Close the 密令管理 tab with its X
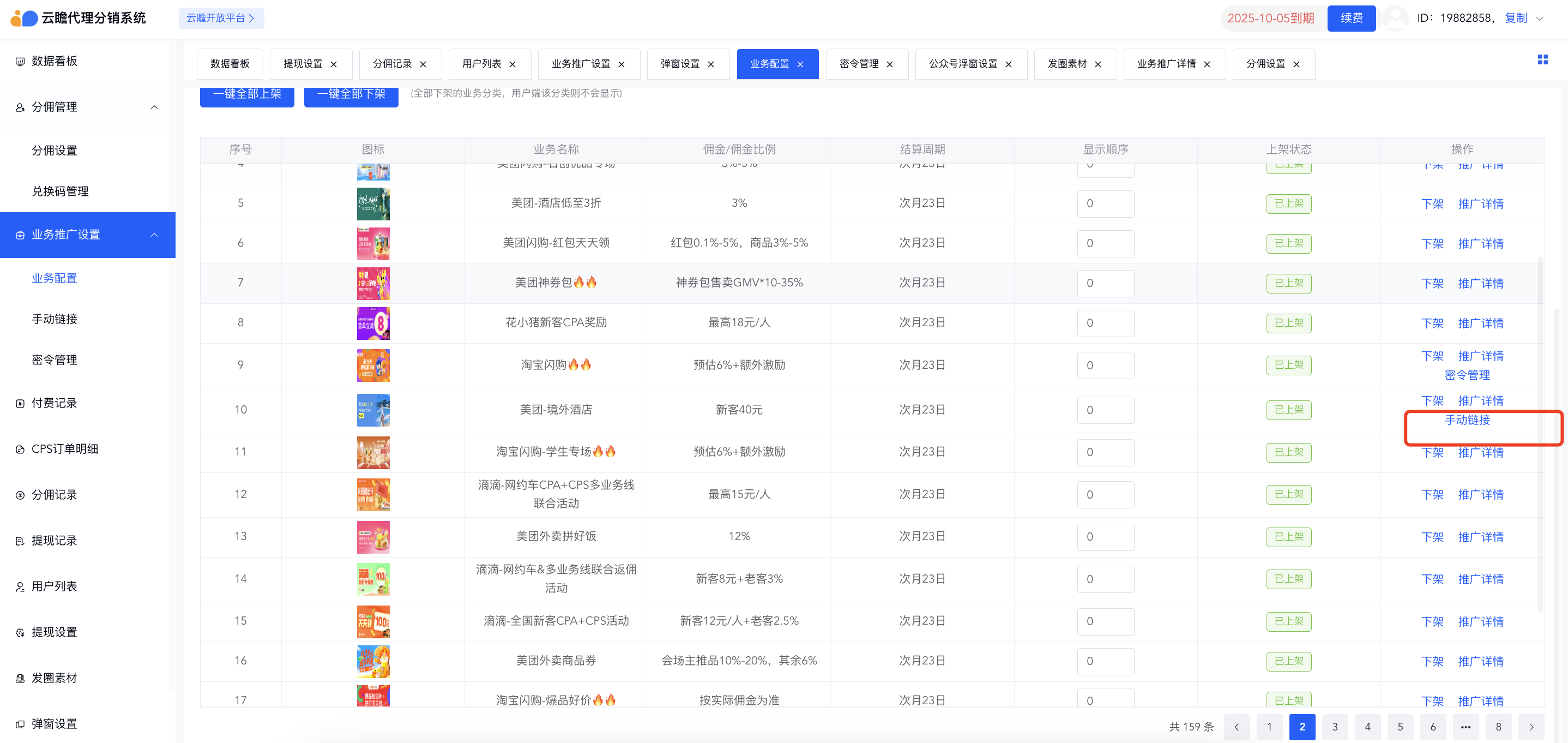This screenshot has height=743, width=1568. coord(889,64)
